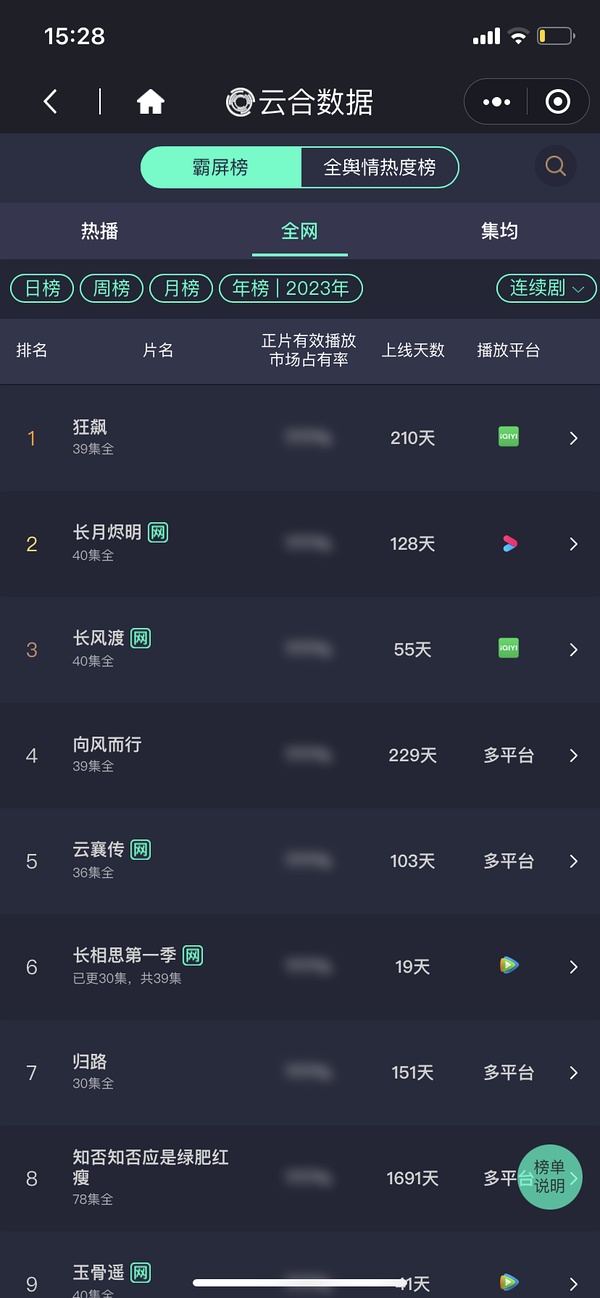
Task: Select the 周榜 weekly filter
Action: 111,288
